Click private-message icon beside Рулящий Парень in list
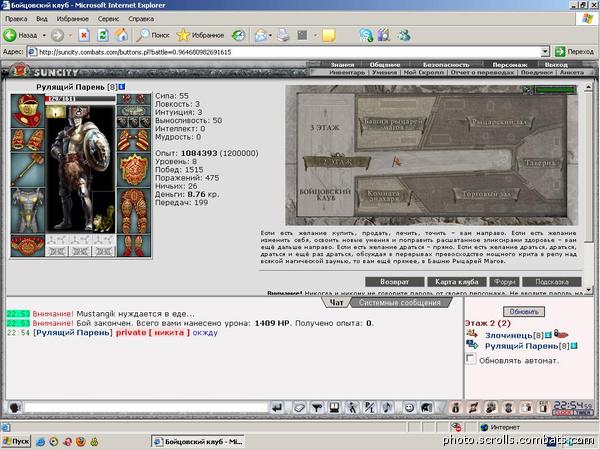The image size is (600, 450). 471,345
